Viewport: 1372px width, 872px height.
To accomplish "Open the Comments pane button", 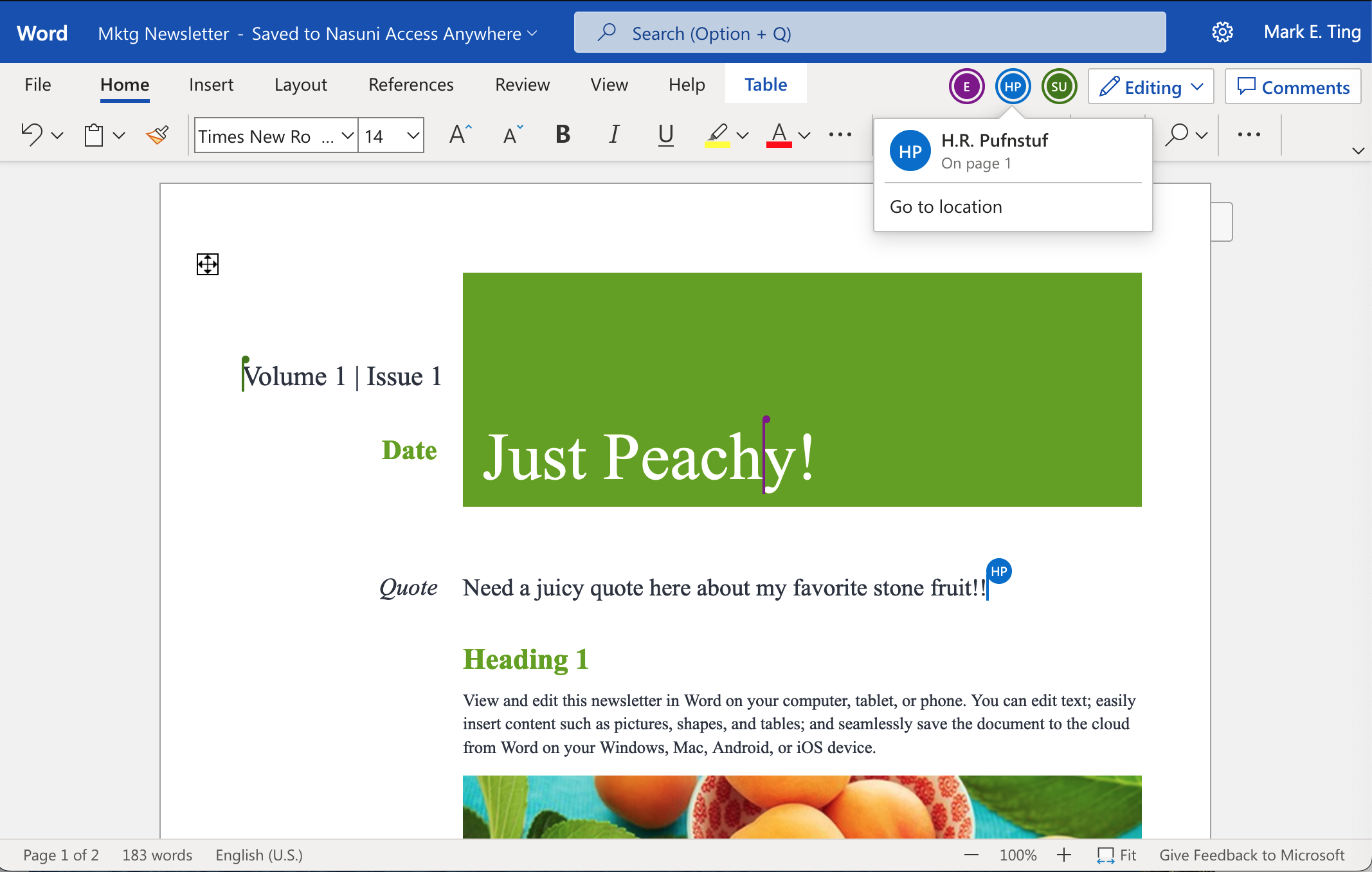I will pyautogui.click(x=1293, y=87).
